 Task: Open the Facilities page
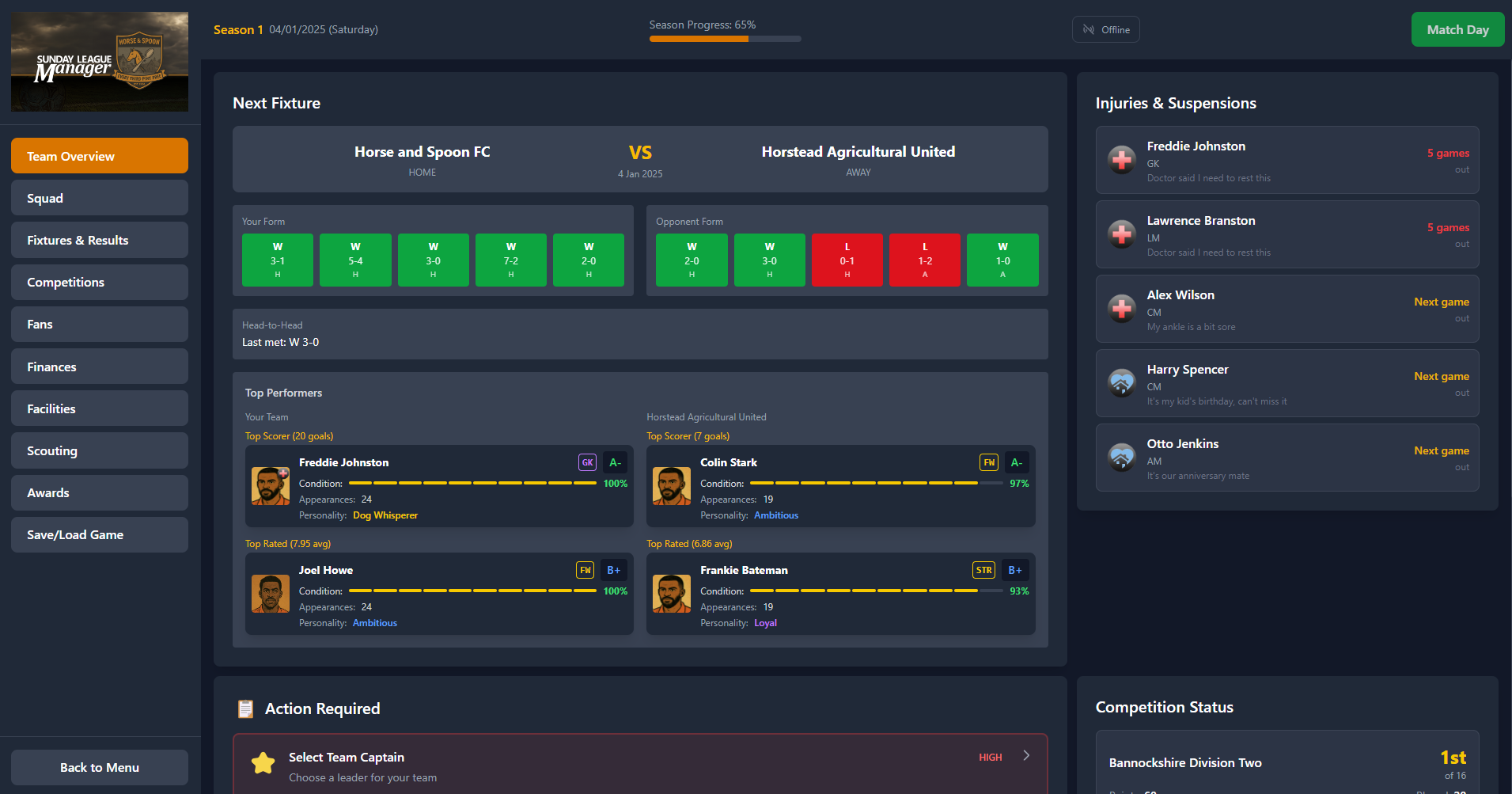point(100,408)
